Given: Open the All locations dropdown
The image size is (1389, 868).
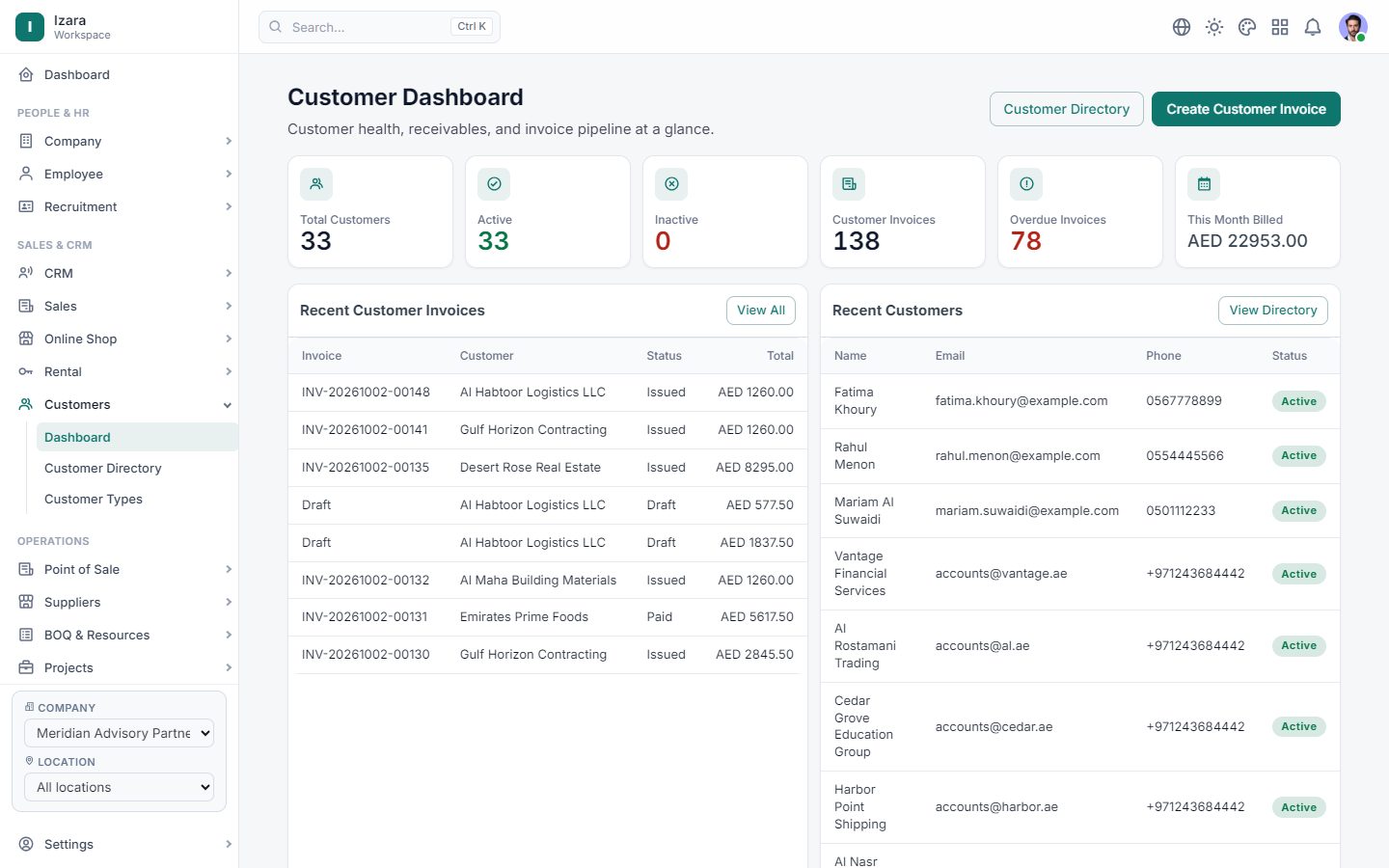Looking at the screenshot, I should pyautogui.click(x=119, y=787).
